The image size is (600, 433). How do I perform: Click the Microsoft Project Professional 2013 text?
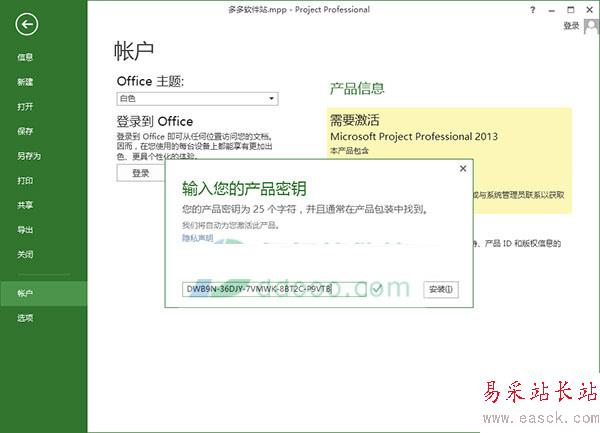(414, 137)
